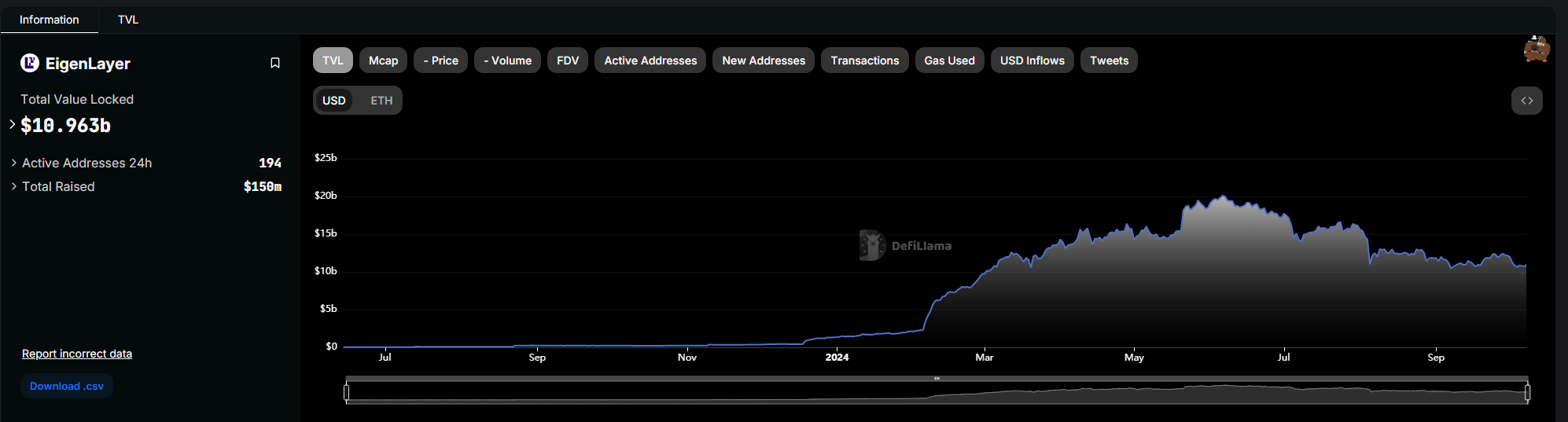Enable the Active Addresses chart series
Image resolution: width=1568 pixels, height=422 pixels.
[x=650, y=61]
